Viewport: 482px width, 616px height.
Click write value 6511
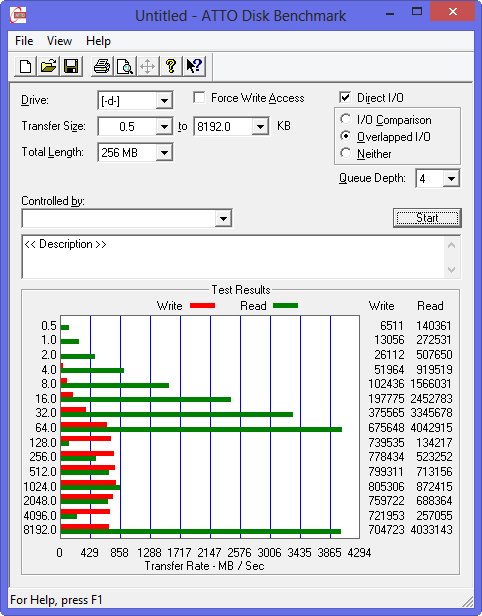pyautogui.click(x=392, y=326)
